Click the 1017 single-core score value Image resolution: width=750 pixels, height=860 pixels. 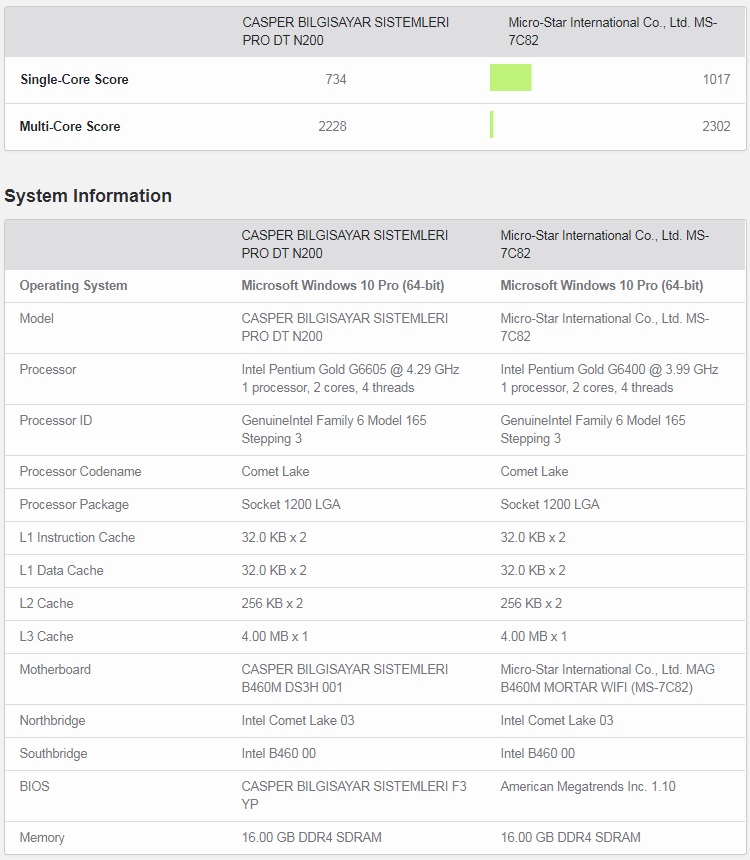click(x=716, y=80)
